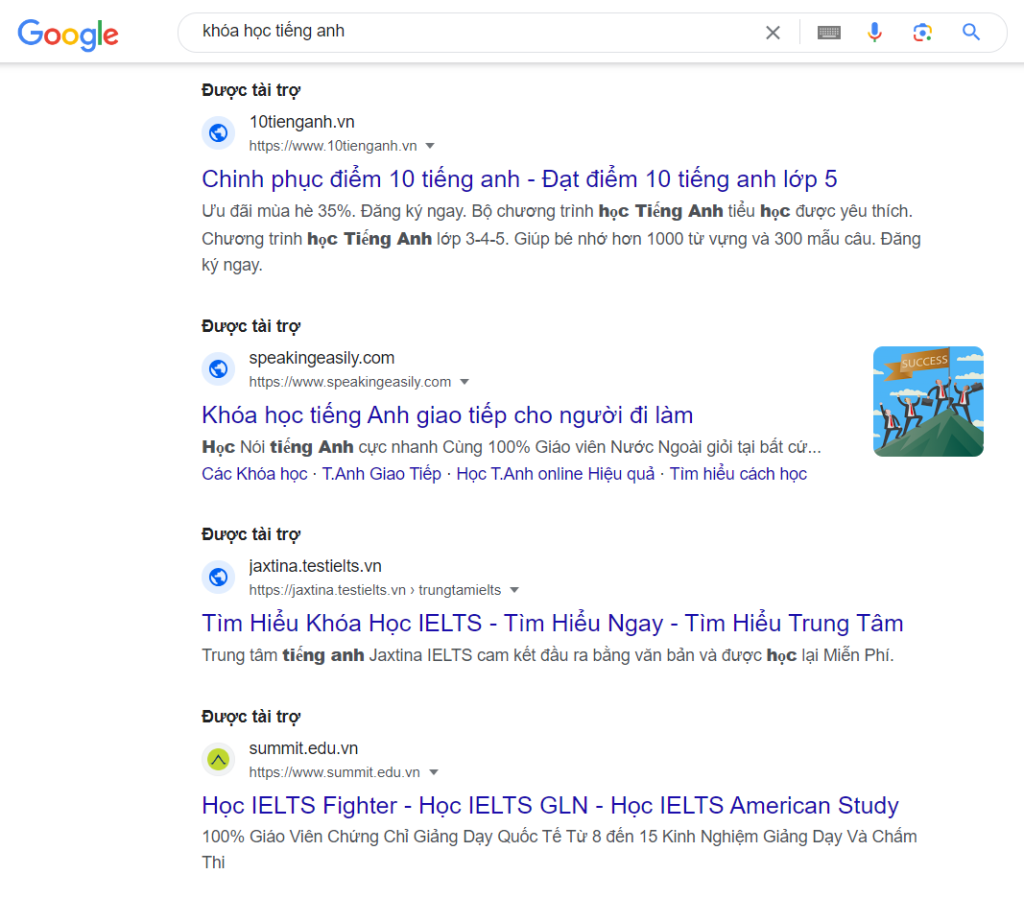Open the virtual keyboard icon
Screen dimensions: 1024x898
coord(829,32)
